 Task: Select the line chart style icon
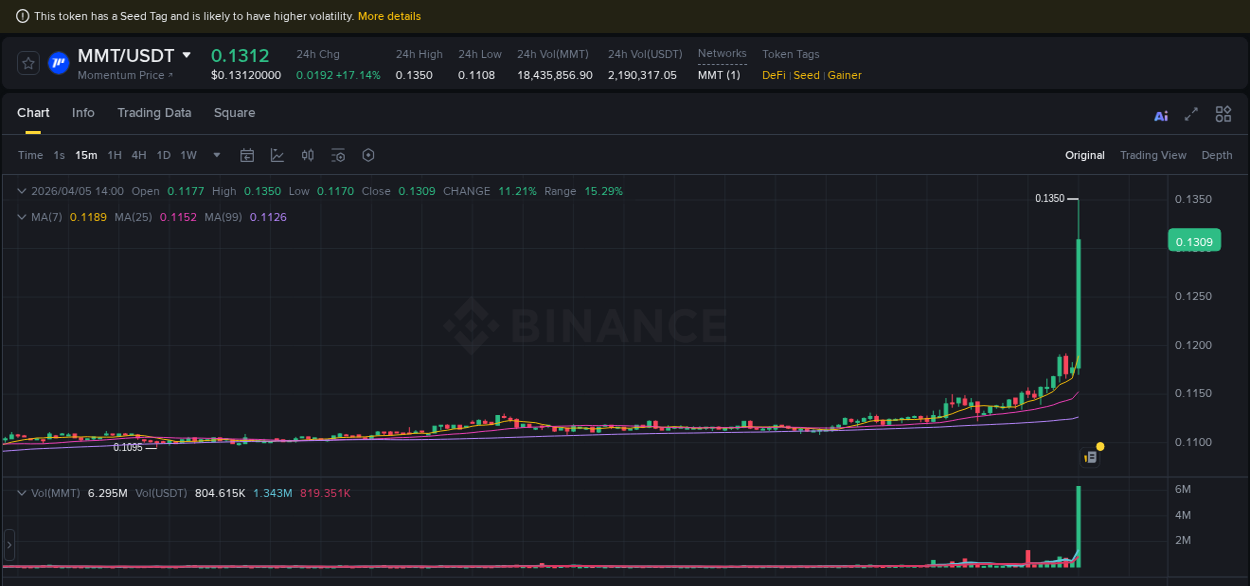point(277,155)
